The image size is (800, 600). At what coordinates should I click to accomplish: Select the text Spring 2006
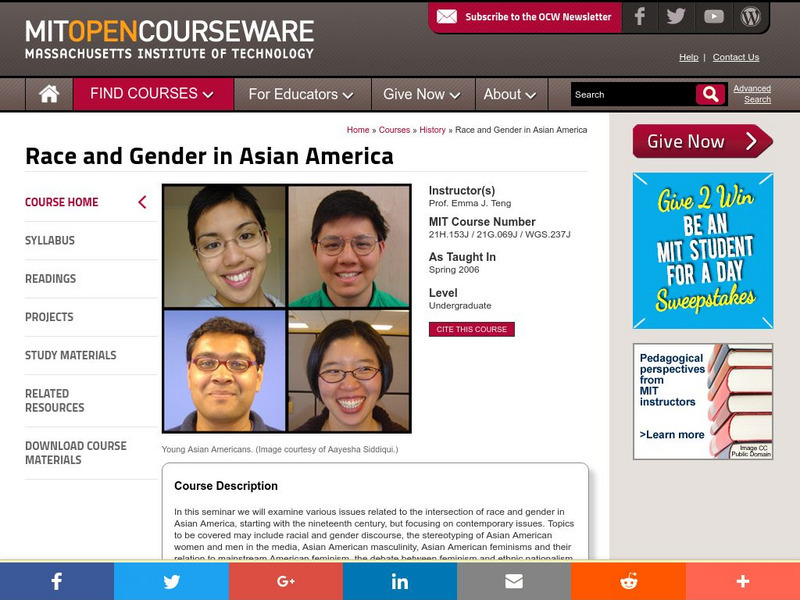tap(454, 269)
